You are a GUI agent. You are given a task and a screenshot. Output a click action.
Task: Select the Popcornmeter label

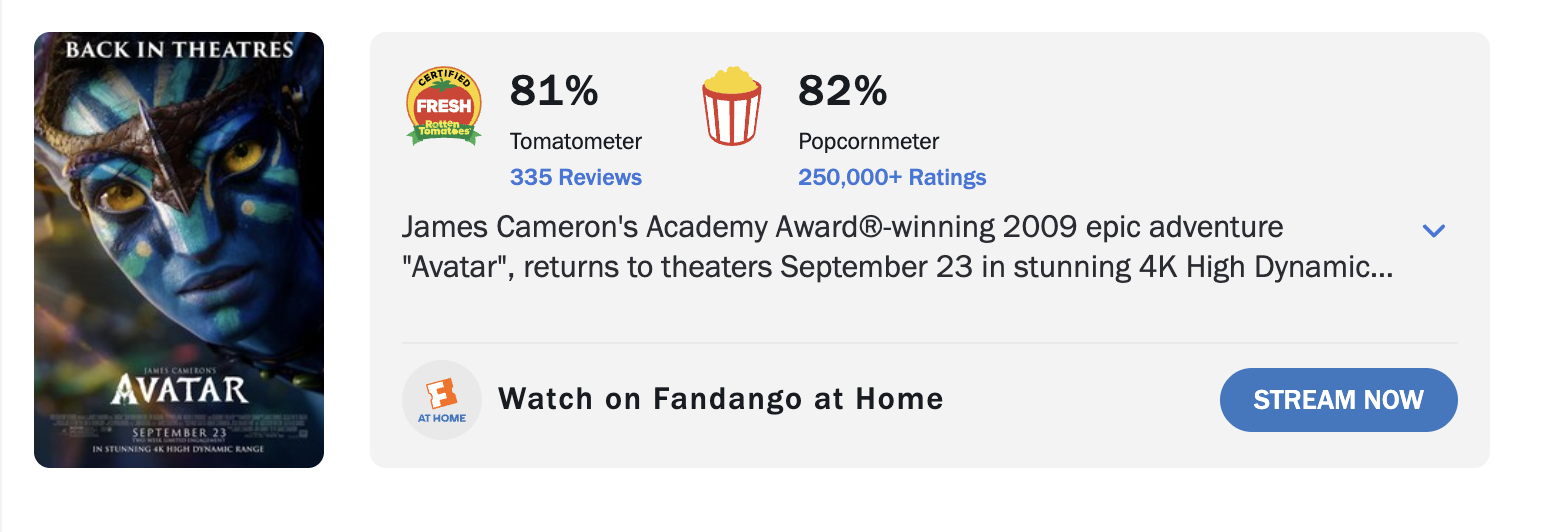(x=869, y=141)
